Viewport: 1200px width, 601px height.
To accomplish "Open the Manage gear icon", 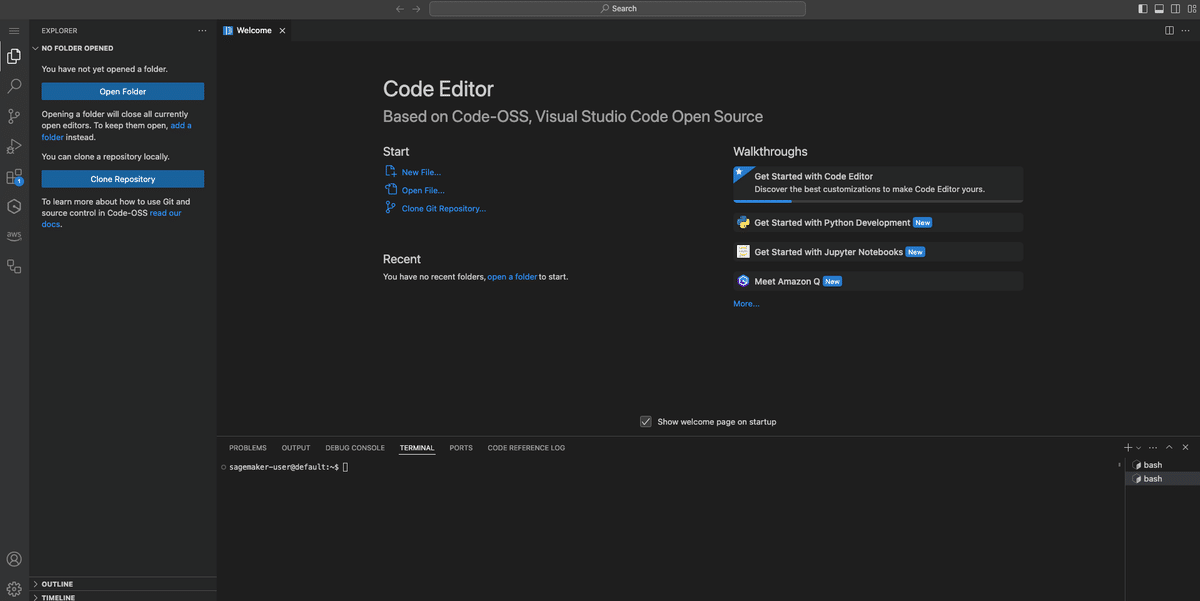I will (14, 589).
